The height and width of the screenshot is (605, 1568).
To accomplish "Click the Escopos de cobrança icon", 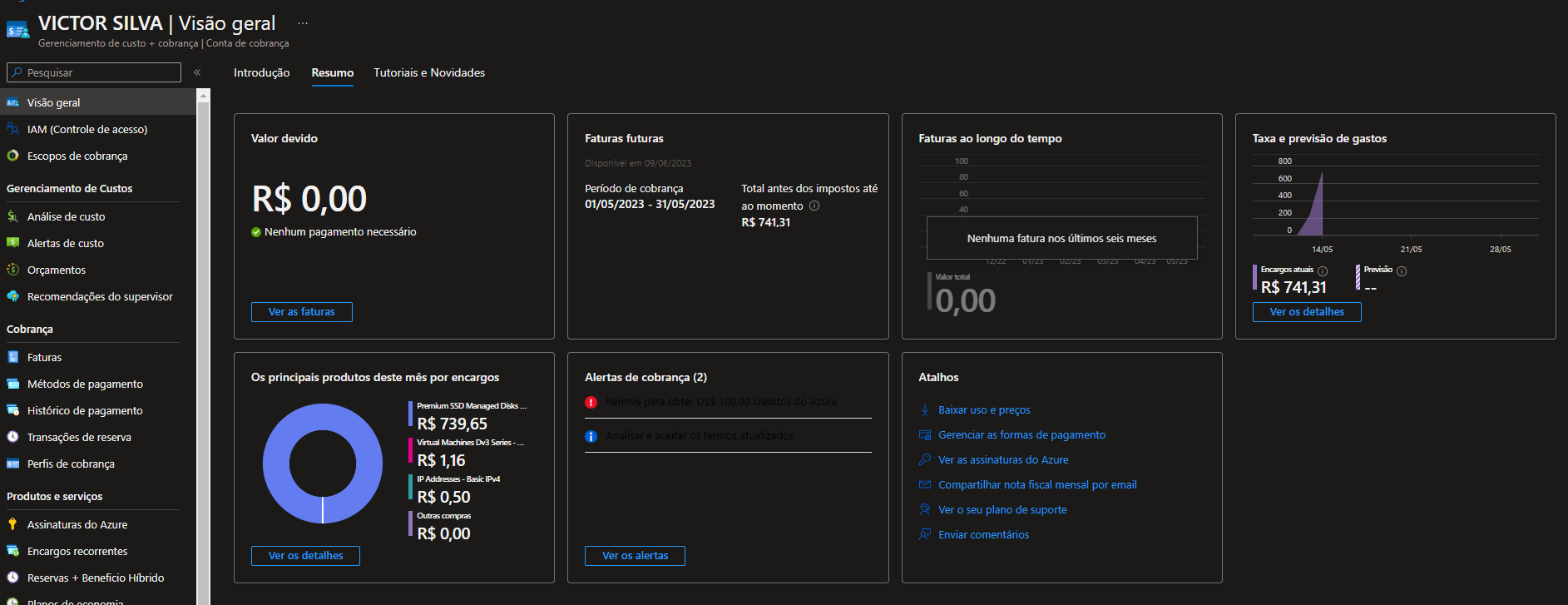I will click(12, 156).
